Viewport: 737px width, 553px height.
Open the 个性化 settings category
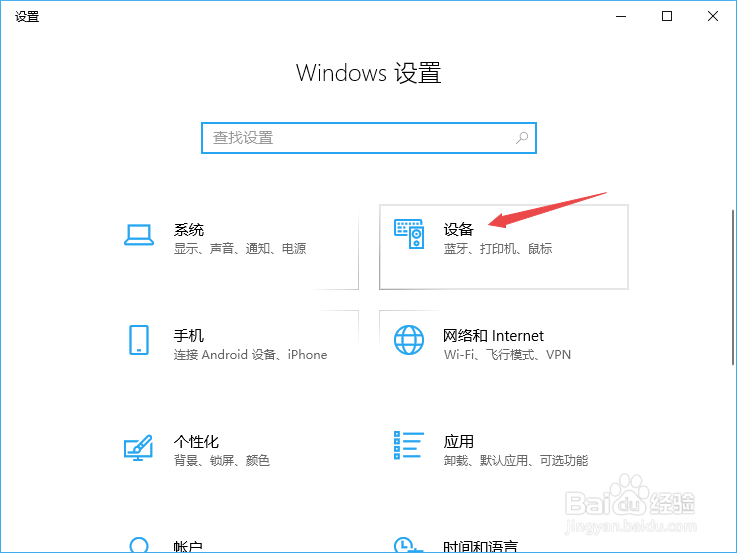234,459
